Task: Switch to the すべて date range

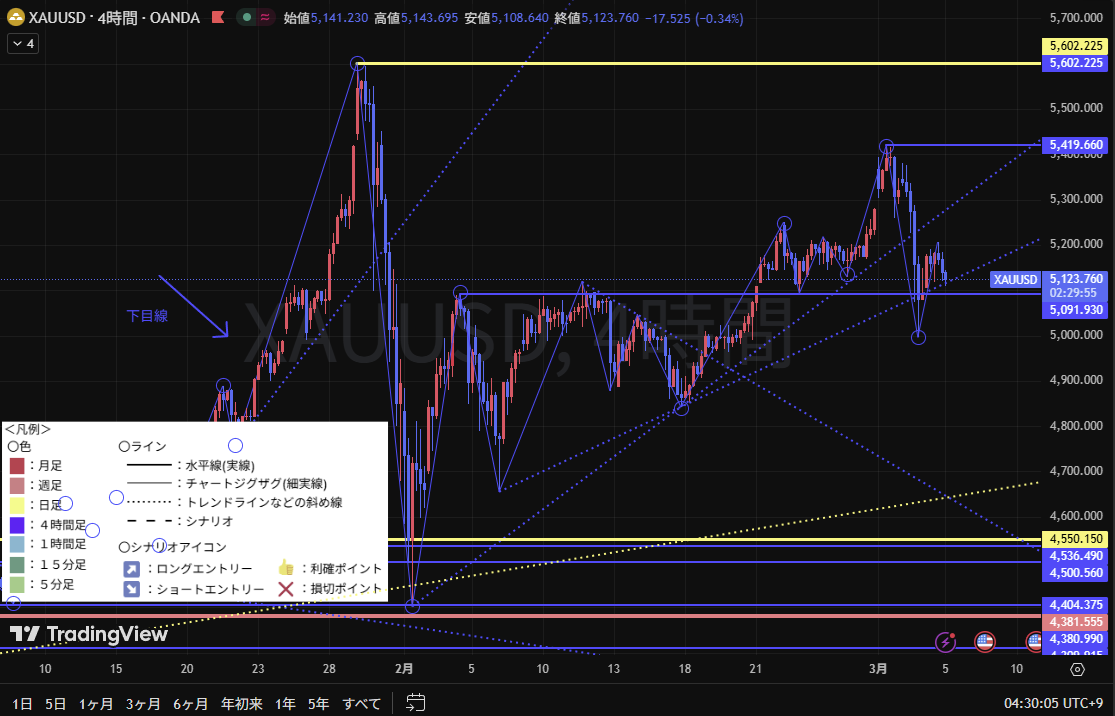Action: (362, 703)
